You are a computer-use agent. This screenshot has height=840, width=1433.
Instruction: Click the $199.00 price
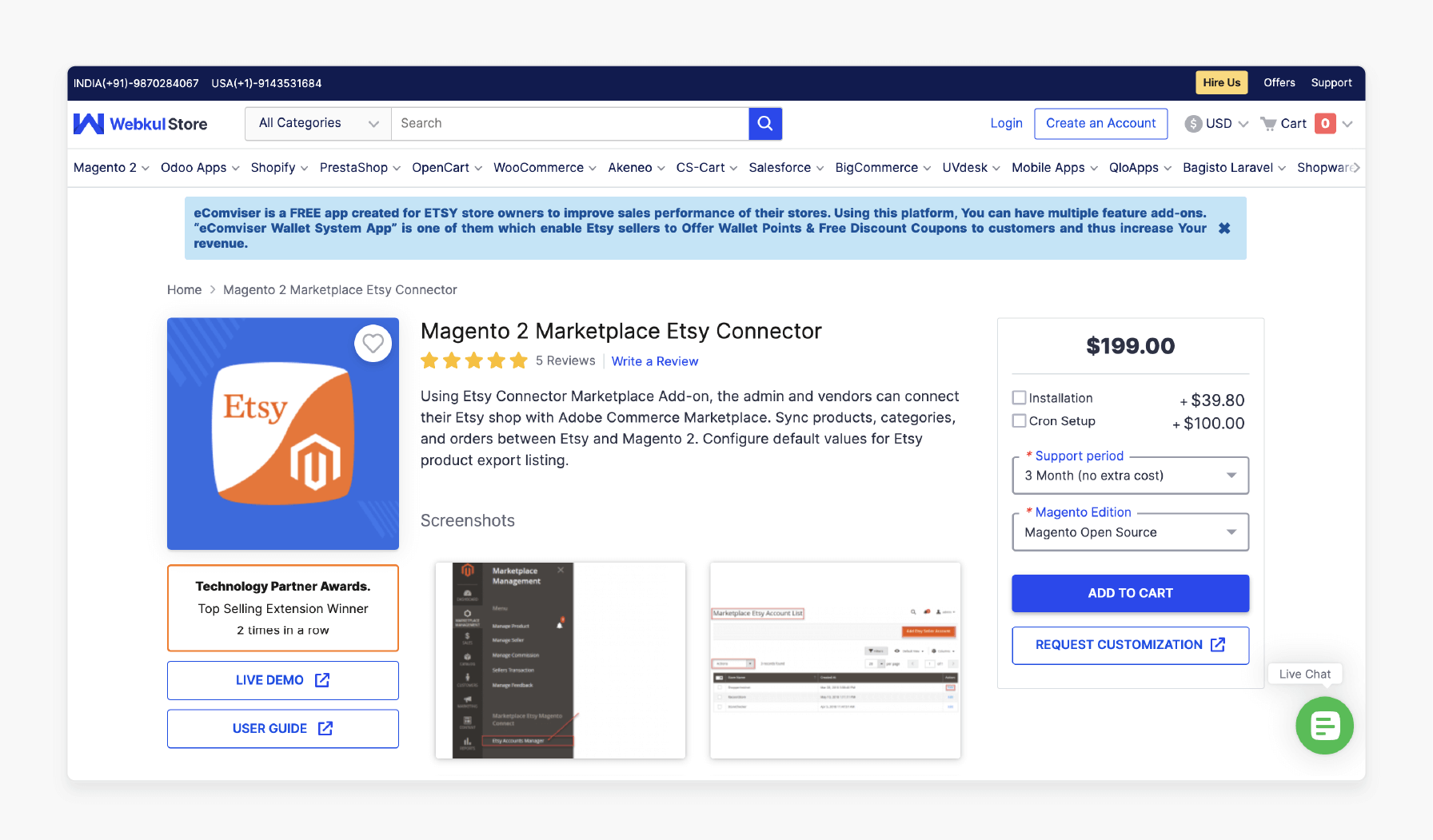(1130, 346)
